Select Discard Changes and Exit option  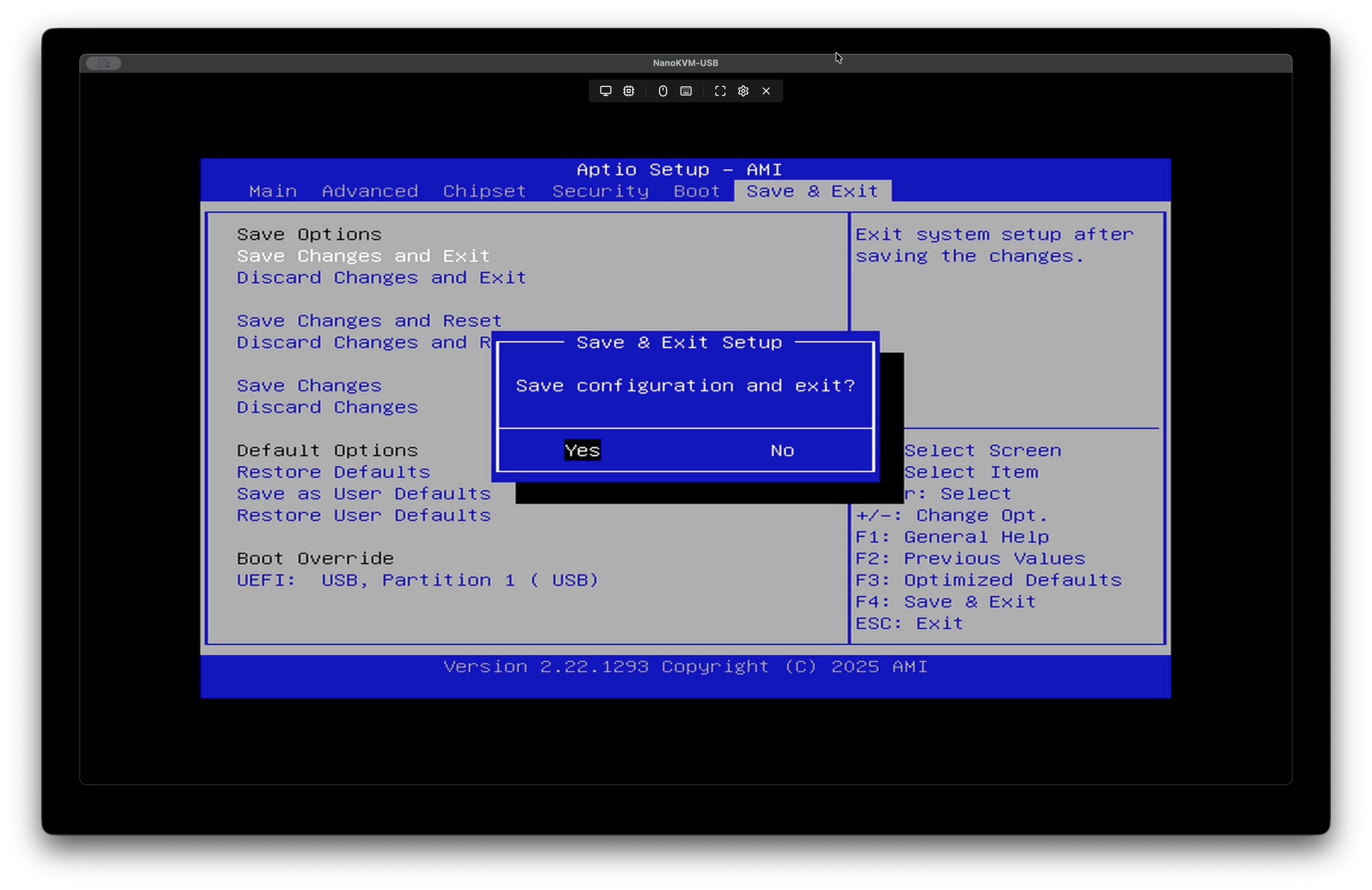point(381,278)
